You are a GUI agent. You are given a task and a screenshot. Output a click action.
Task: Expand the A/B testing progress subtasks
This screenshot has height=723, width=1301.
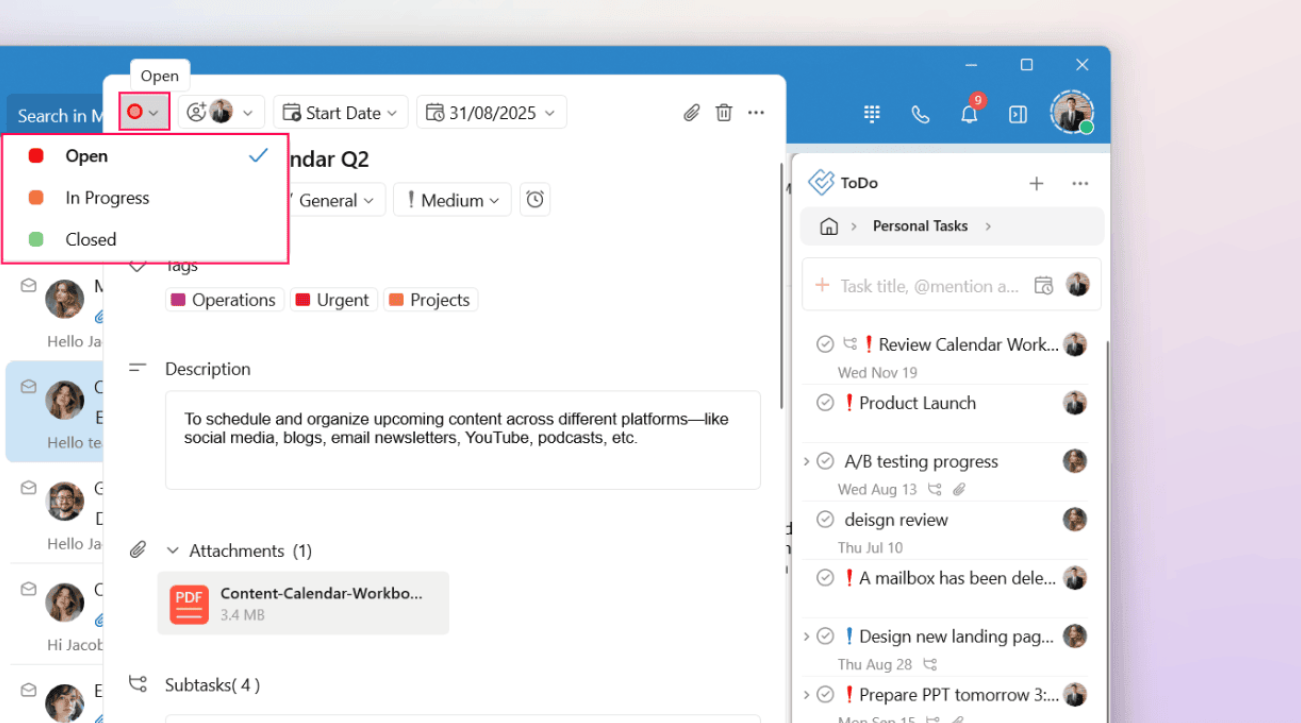(806, 461)
